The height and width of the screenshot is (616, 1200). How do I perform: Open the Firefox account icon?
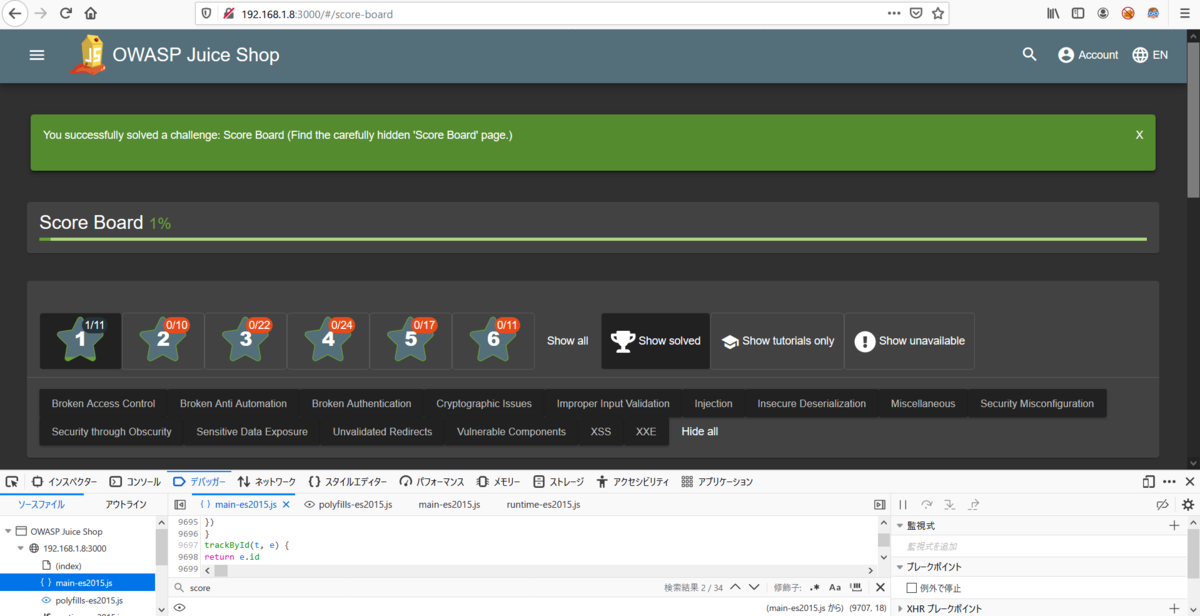1103,14
